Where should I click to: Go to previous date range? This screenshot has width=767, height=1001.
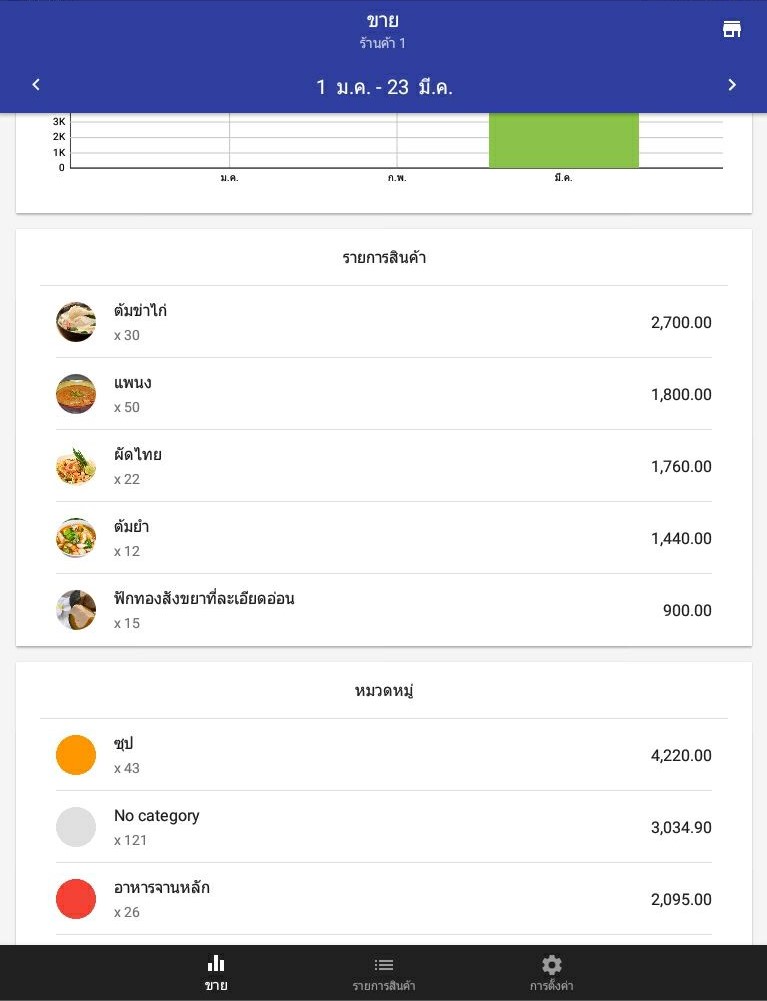coord(36,85)
